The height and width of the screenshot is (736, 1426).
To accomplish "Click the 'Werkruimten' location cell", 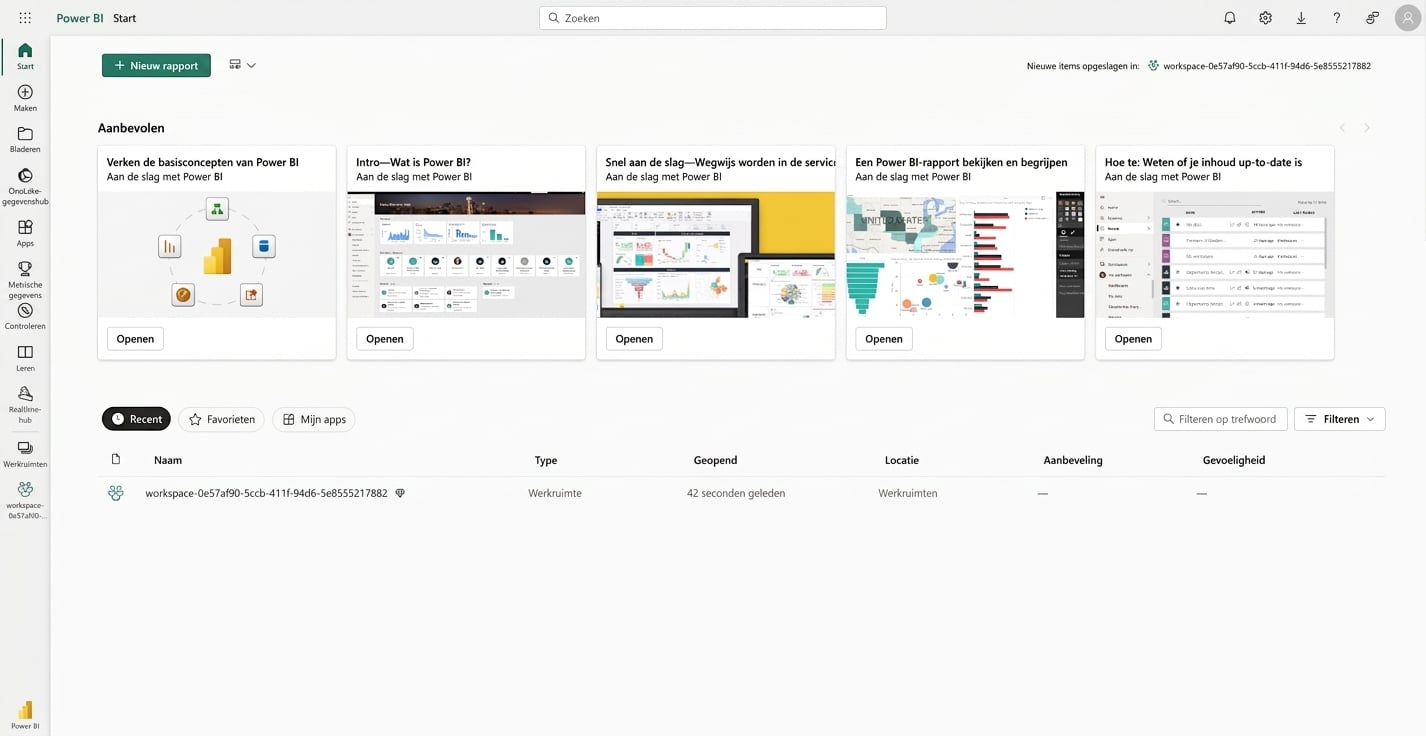I will [x=908, y=493].
